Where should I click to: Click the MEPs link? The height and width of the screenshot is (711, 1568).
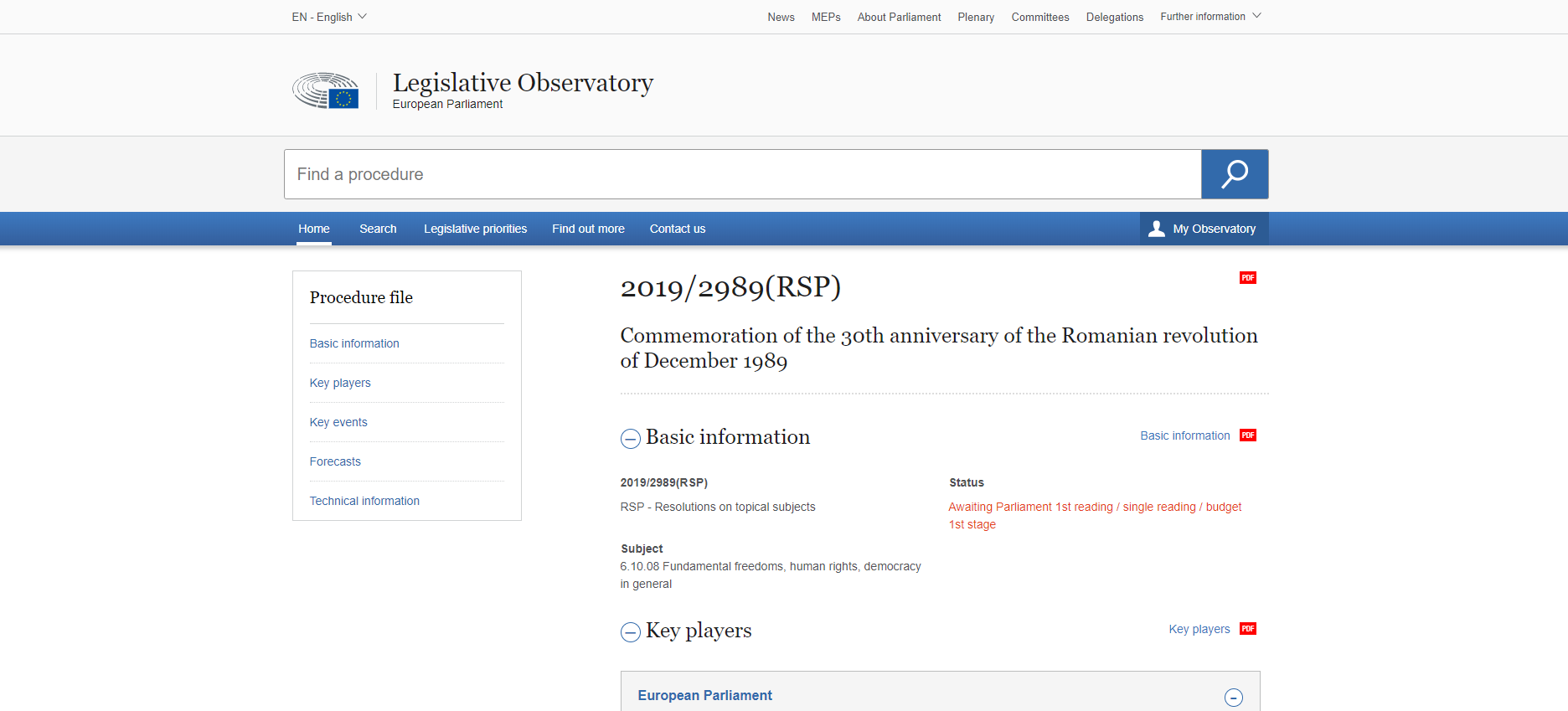click(826, 17)
